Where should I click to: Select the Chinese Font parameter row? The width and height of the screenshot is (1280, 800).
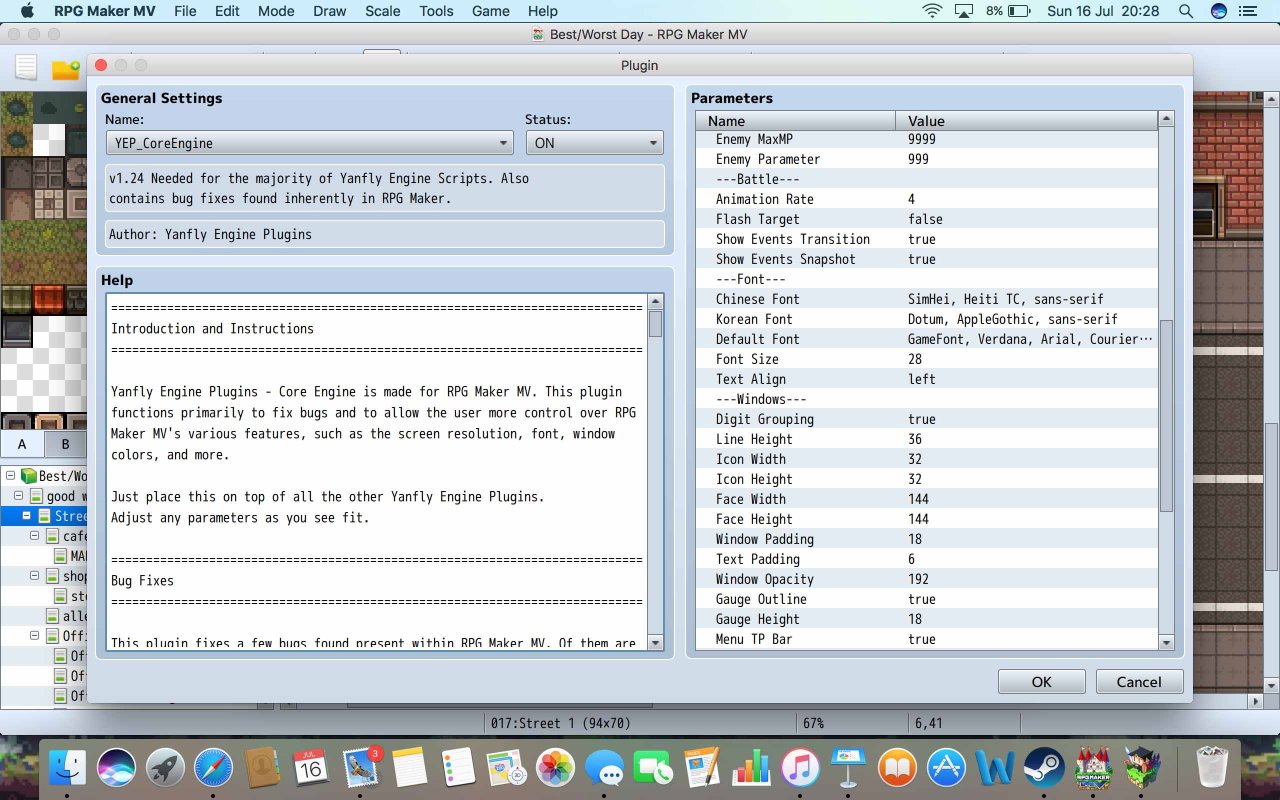pyautogui.click(x=928, y=299)
